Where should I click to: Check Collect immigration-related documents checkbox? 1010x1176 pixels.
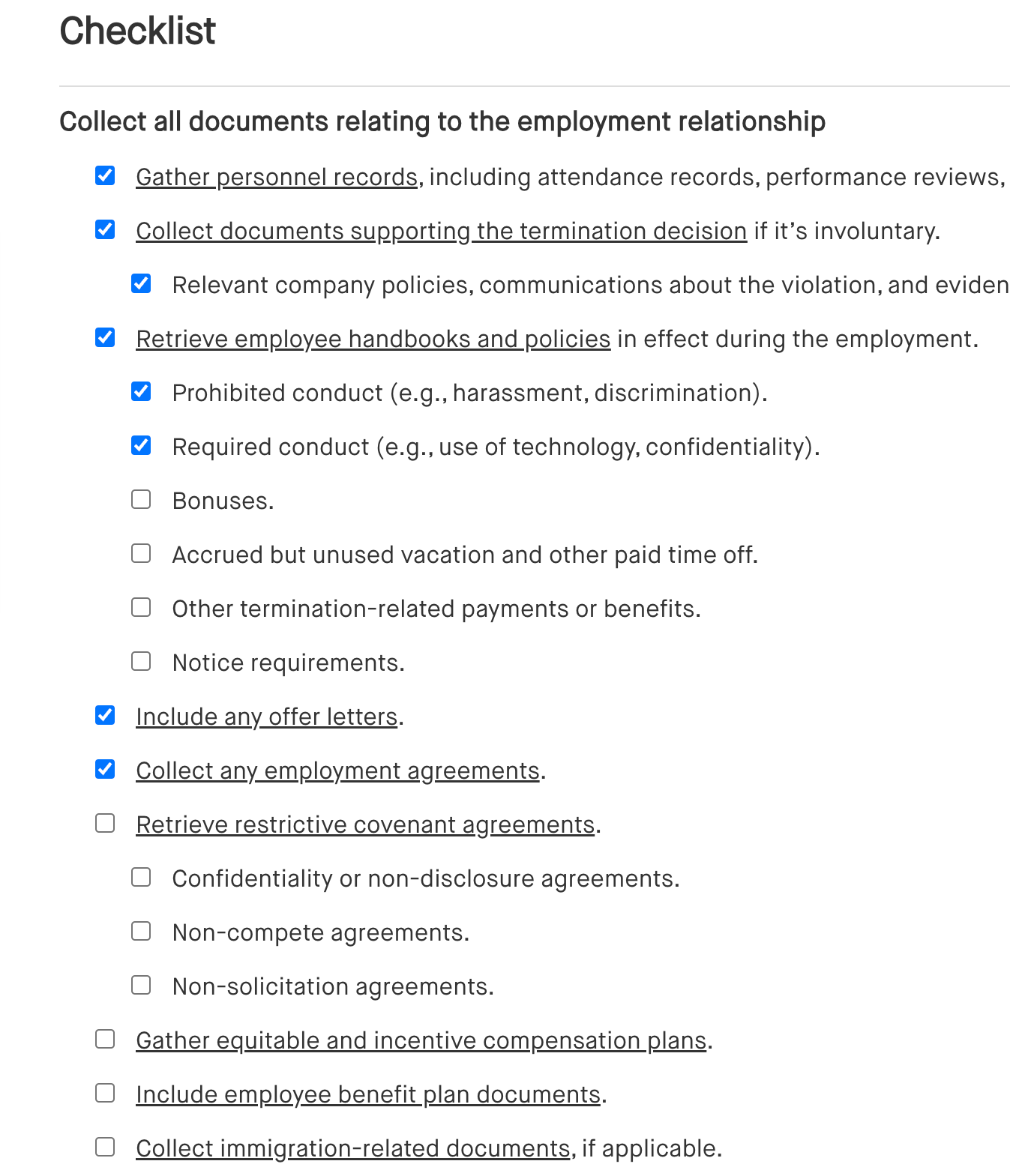click(105, 1148)
